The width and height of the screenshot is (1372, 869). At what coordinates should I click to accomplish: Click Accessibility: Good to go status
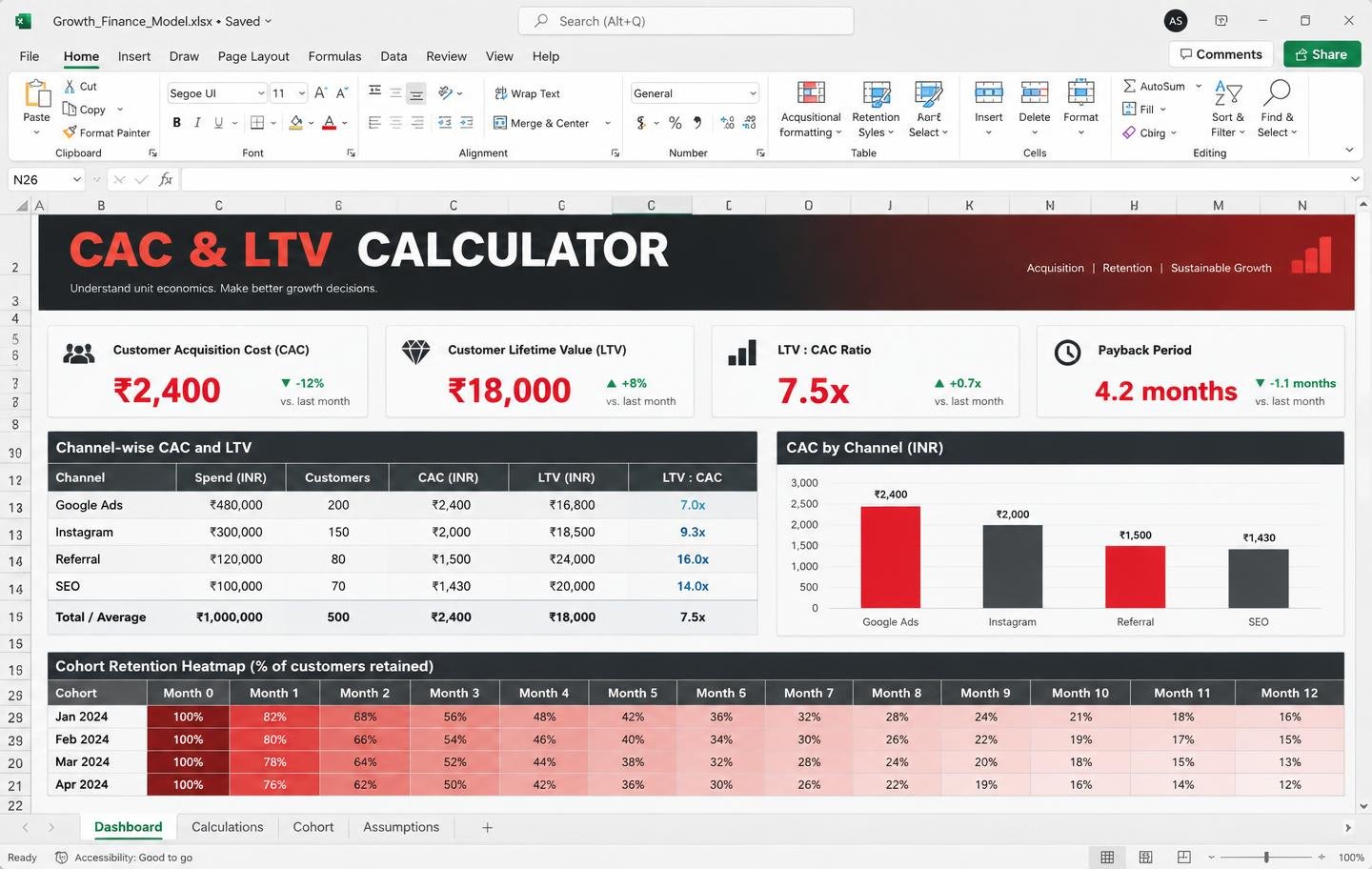124,858
